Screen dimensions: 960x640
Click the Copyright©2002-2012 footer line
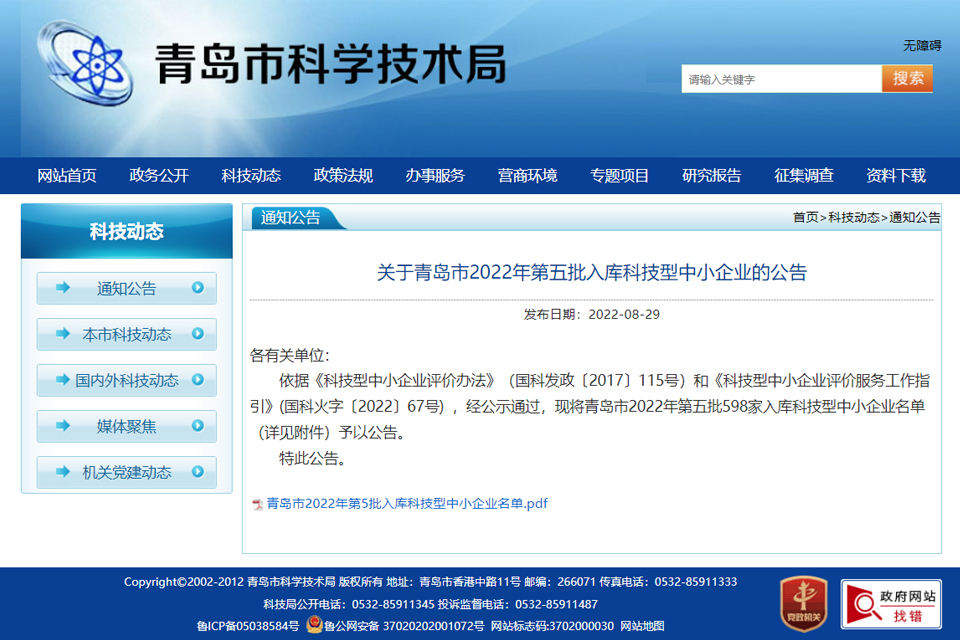click(430, 582)
